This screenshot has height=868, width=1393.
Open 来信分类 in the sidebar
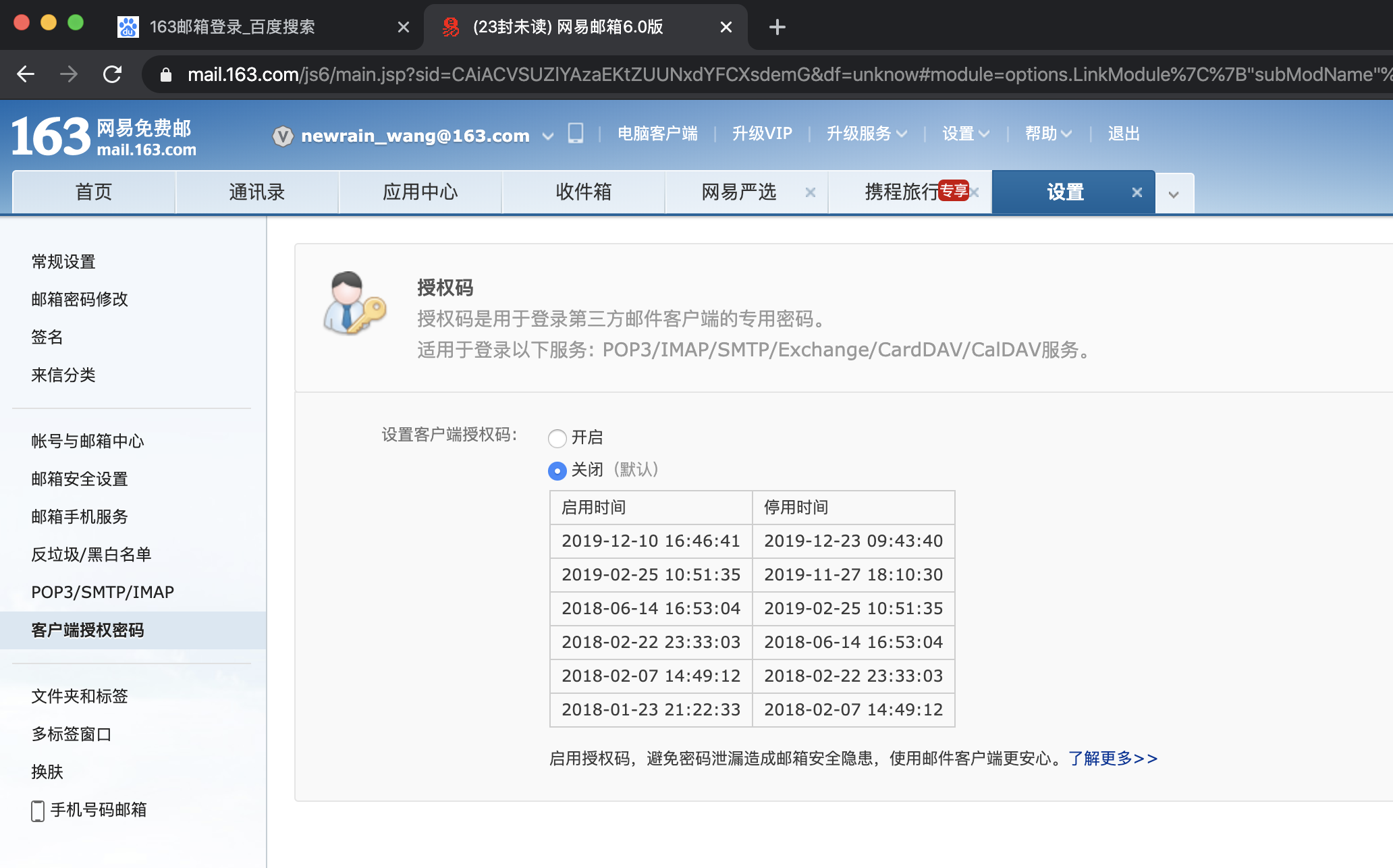click(63, 375)
